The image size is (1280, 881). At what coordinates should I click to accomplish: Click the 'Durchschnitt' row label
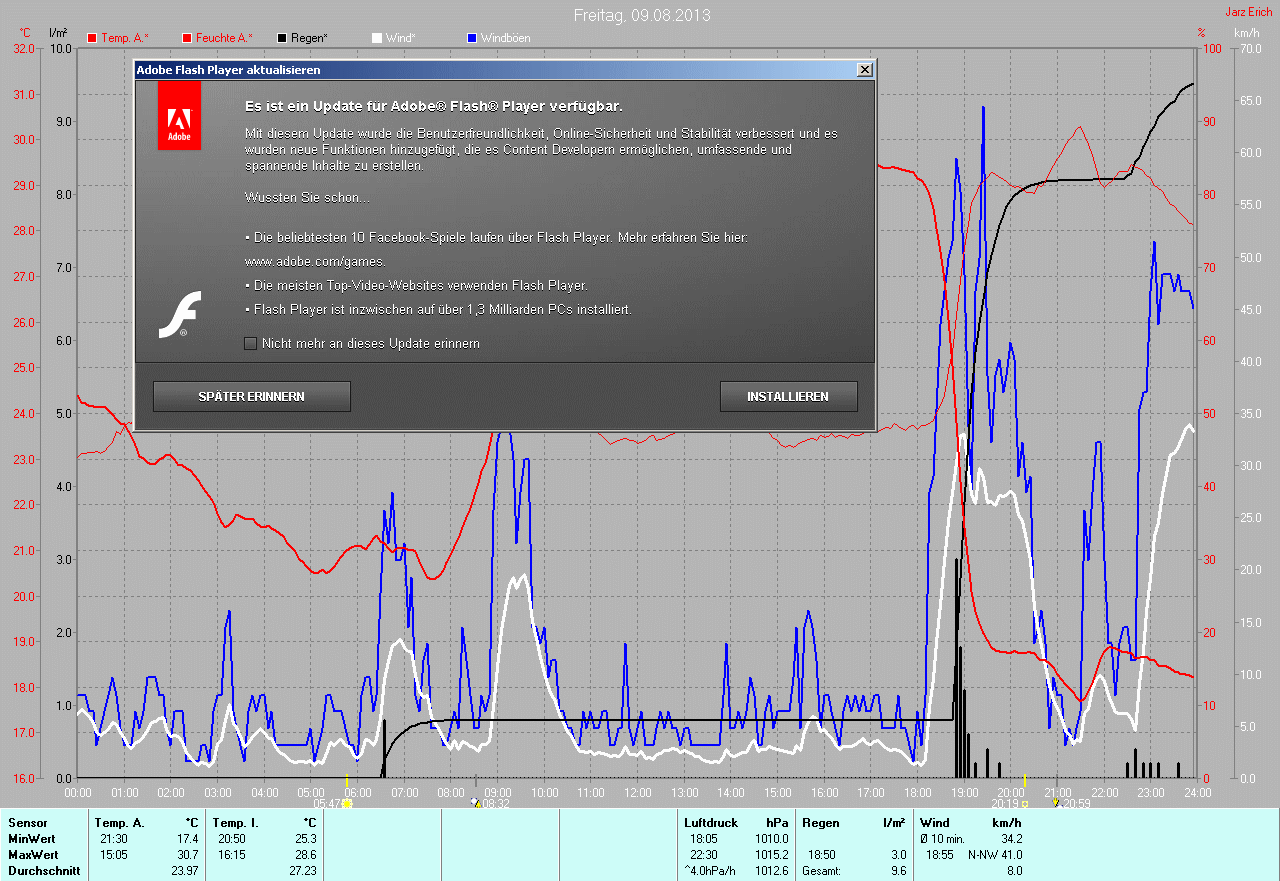tap(43, 870)
